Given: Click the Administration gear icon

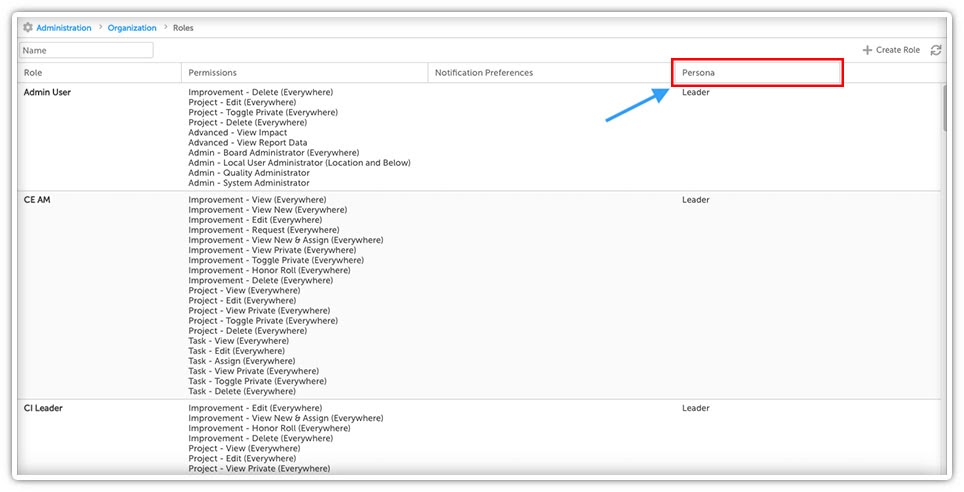Looking at the screenshot, I should pos(28,28).
